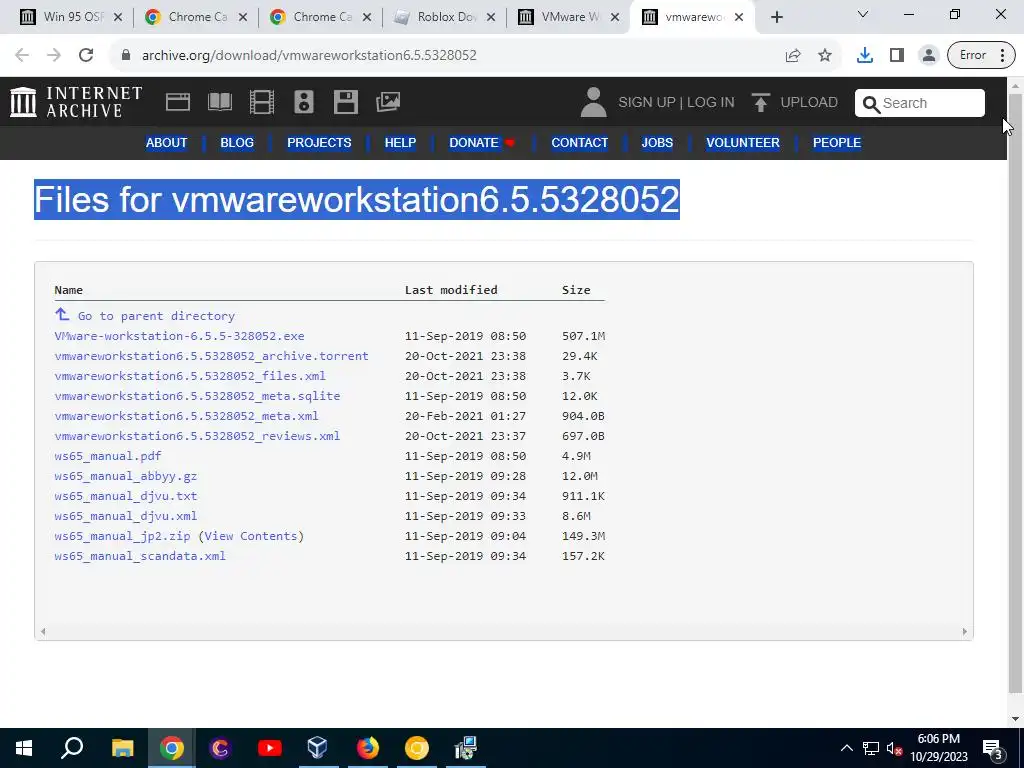Open the Web archive icon
Screen dimensions: 1024x768
[x=178, y=103]
